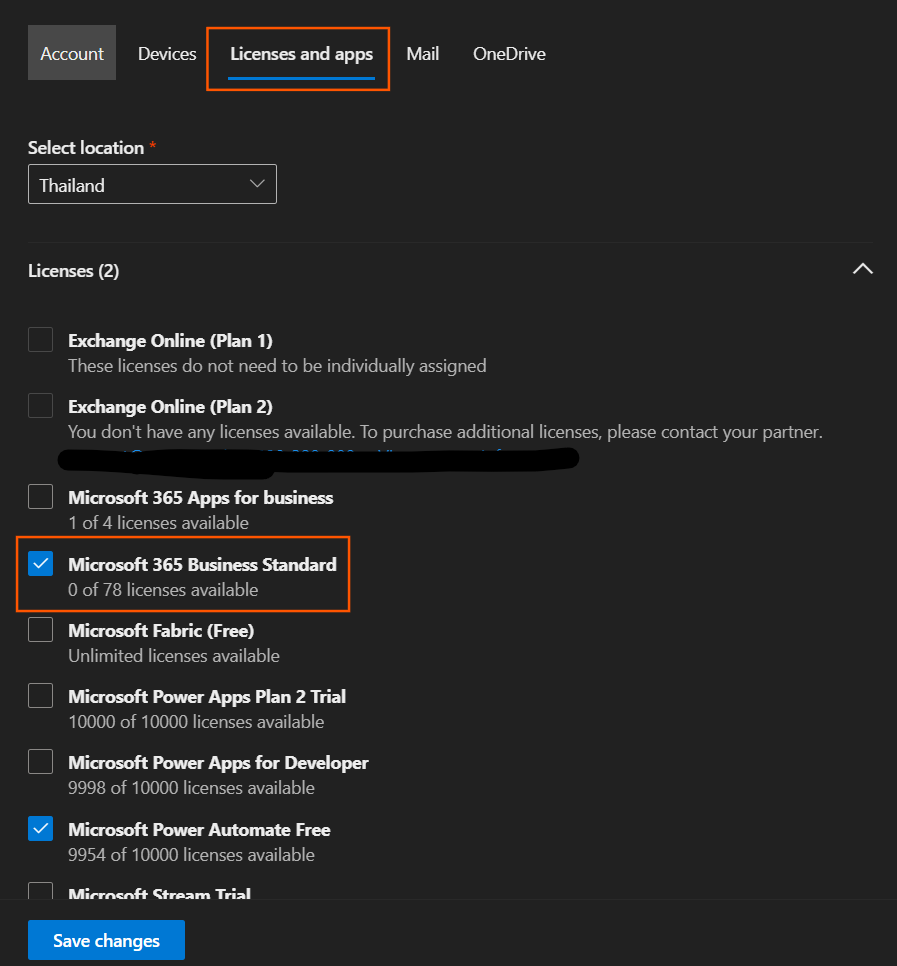The image size is (897, 966).
Task: Check the Exchange Online (Plan 1) checkbox
Action: point(41,339)
